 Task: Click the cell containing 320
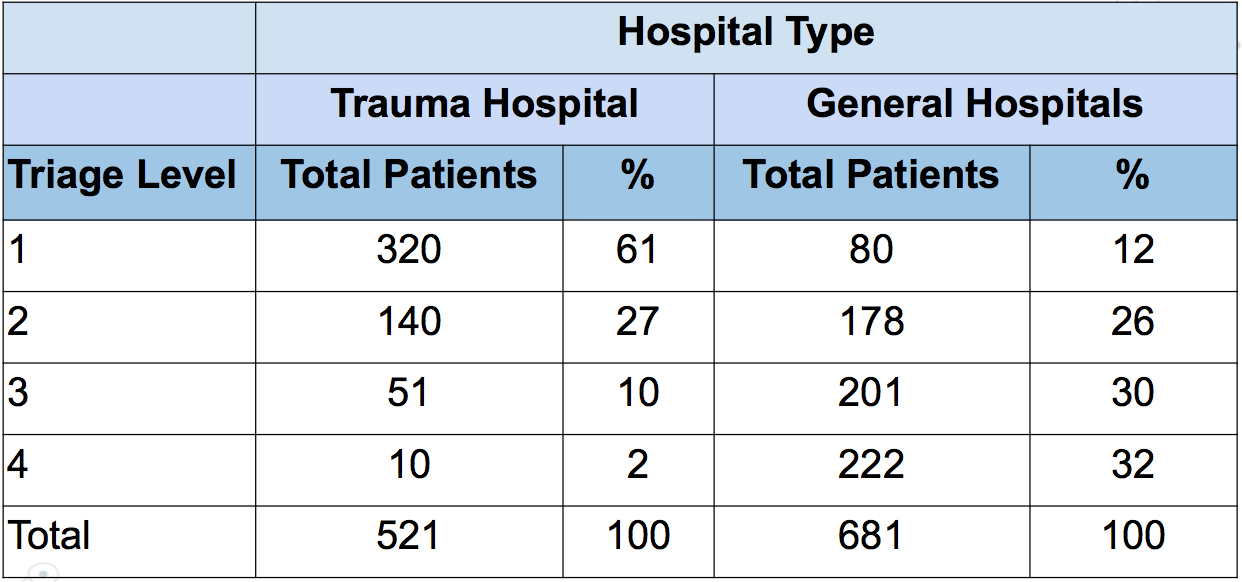pyautogui.click(x=409, y=250)
